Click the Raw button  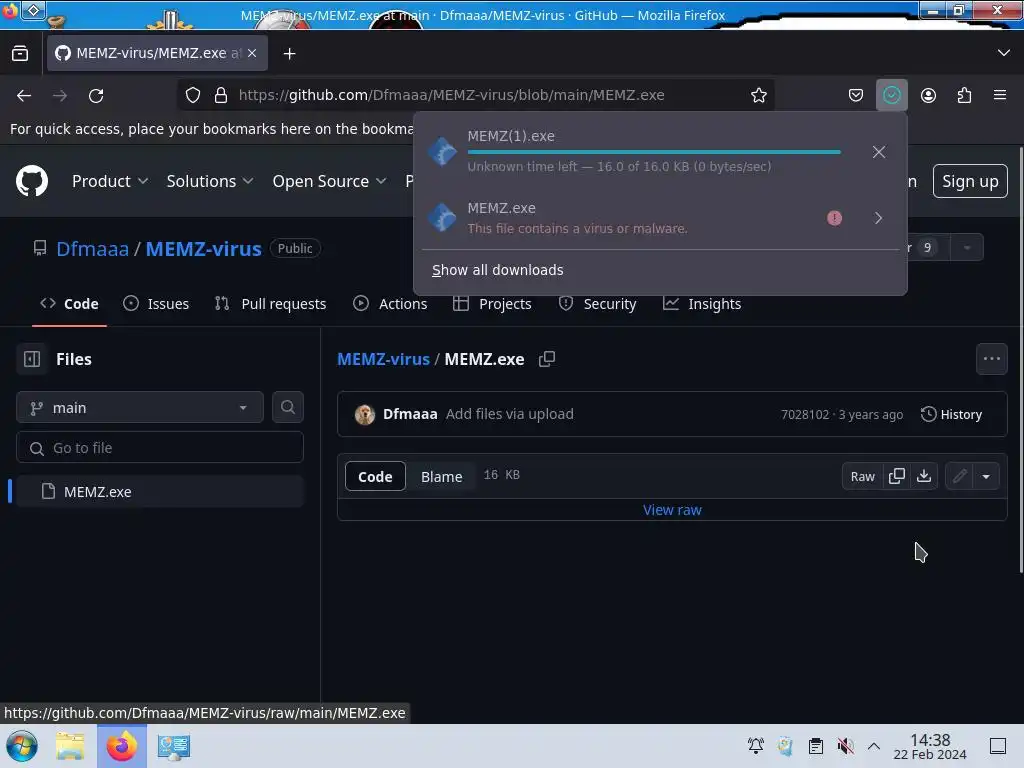[x=862, y=477]
